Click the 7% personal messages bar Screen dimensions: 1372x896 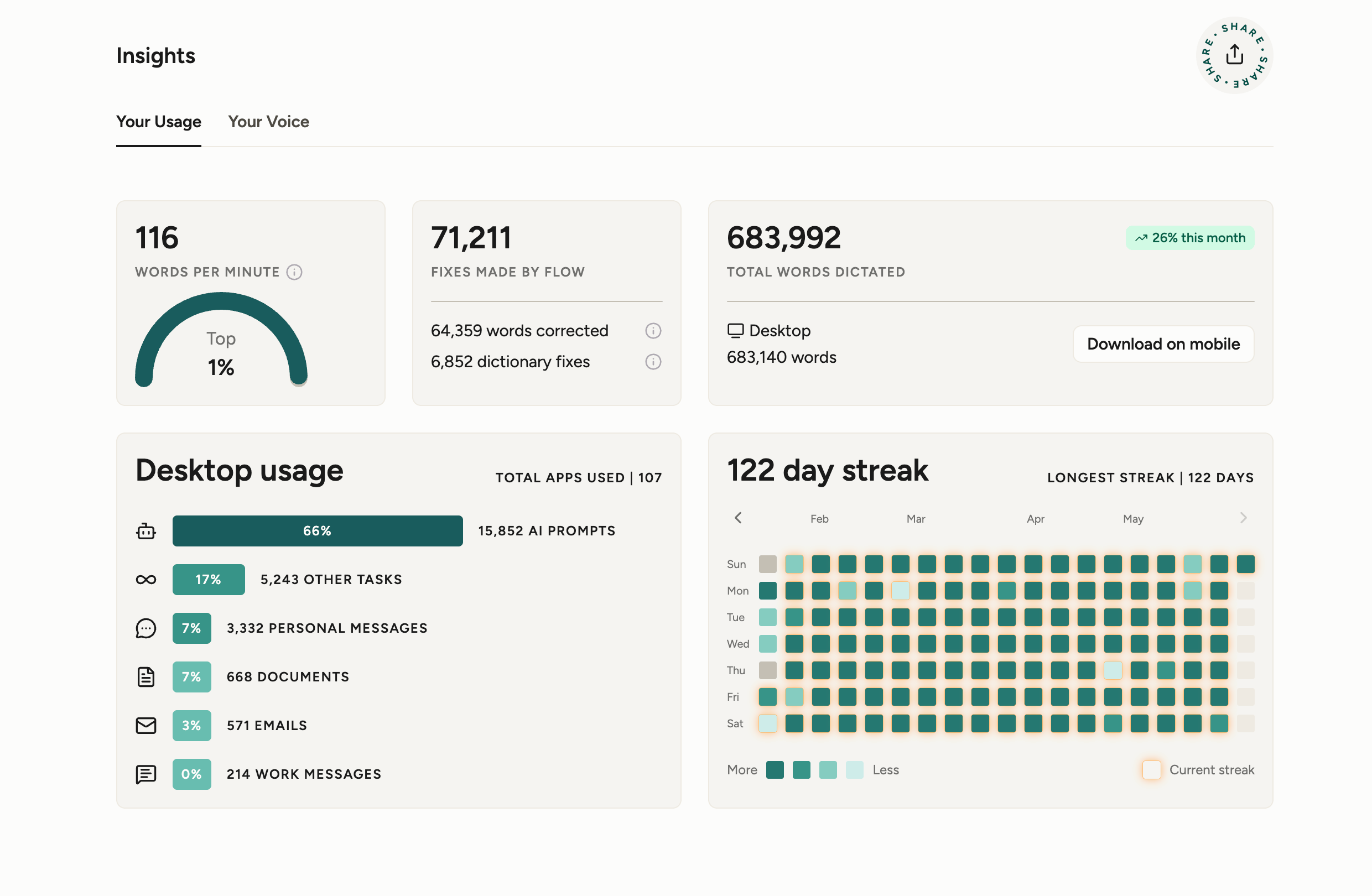click(191, 628)
